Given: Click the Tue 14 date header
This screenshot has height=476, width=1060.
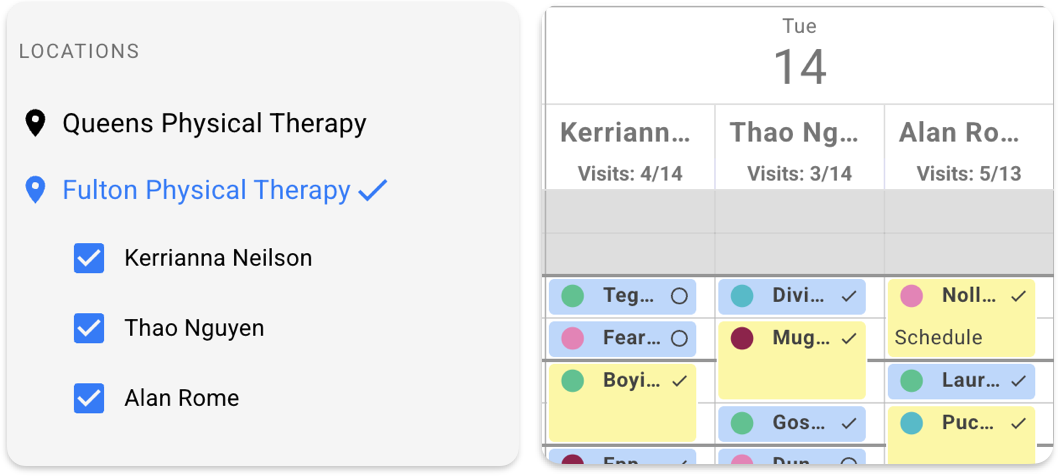Looking at the screenshot, I should coord(800,55).
